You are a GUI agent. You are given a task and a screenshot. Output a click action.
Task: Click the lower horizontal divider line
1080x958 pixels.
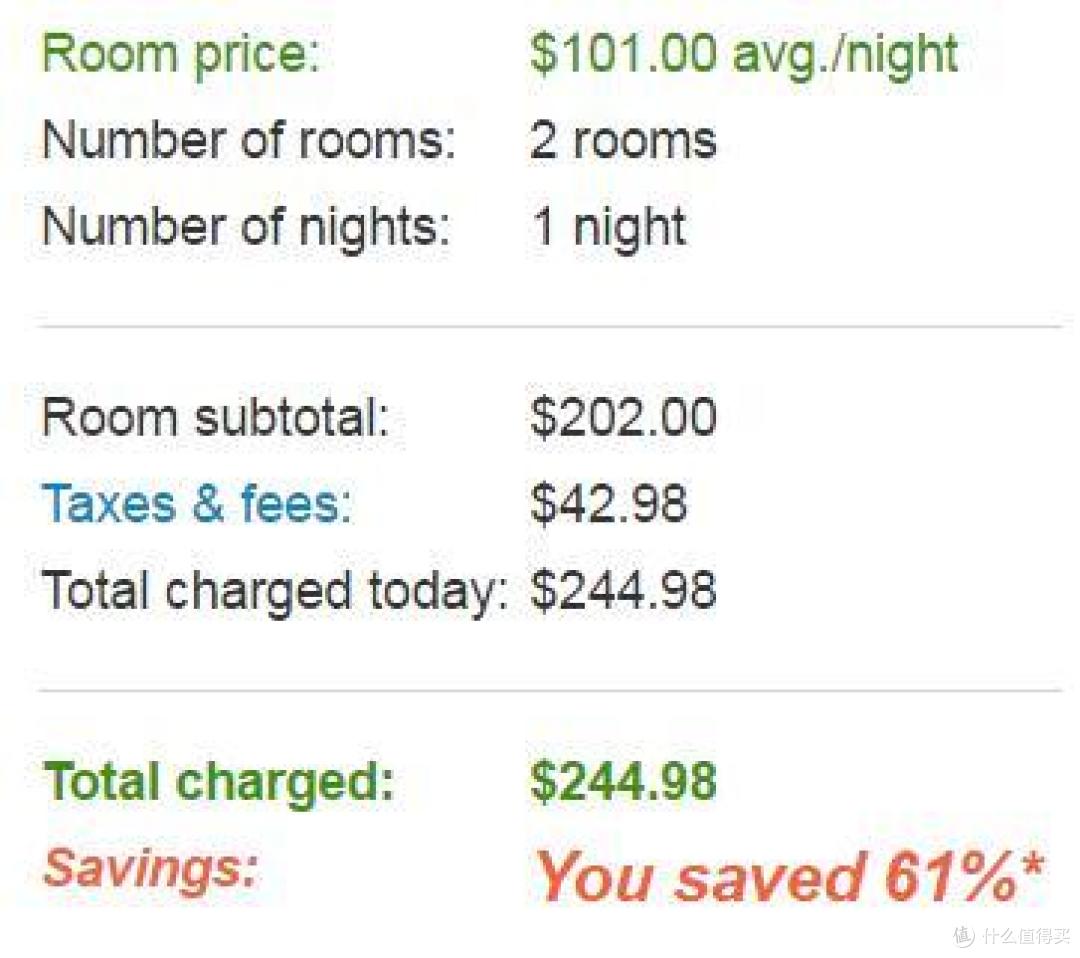[x=550, y=689]
